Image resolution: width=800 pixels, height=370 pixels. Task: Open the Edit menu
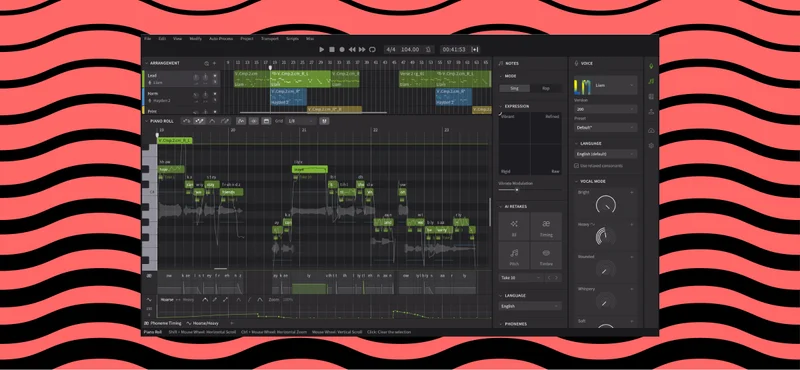click(162, 39)
